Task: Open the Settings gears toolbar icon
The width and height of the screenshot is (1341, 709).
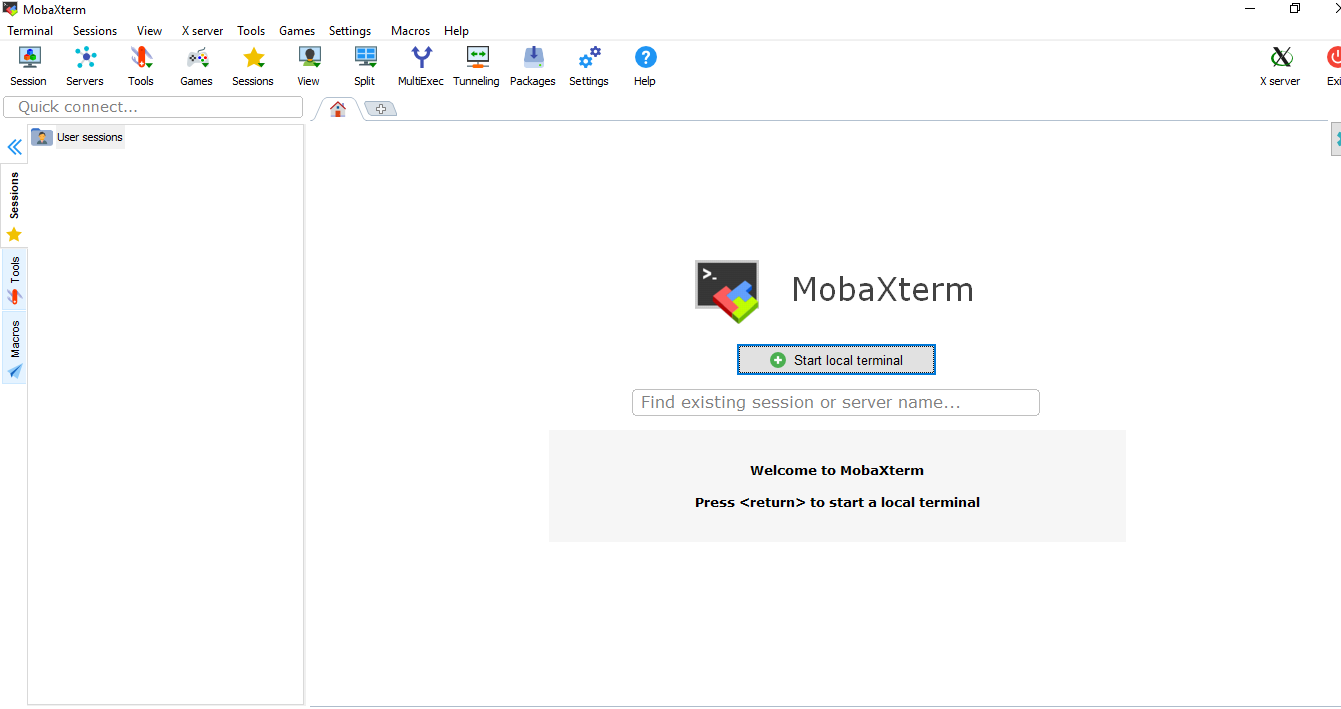Action: [589, 66]
